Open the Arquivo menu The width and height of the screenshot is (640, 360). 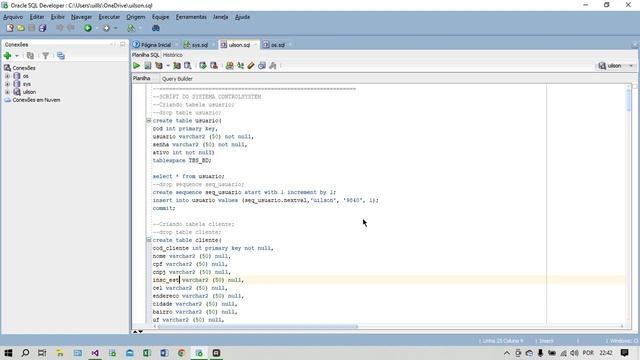click(x=13, y=17)
